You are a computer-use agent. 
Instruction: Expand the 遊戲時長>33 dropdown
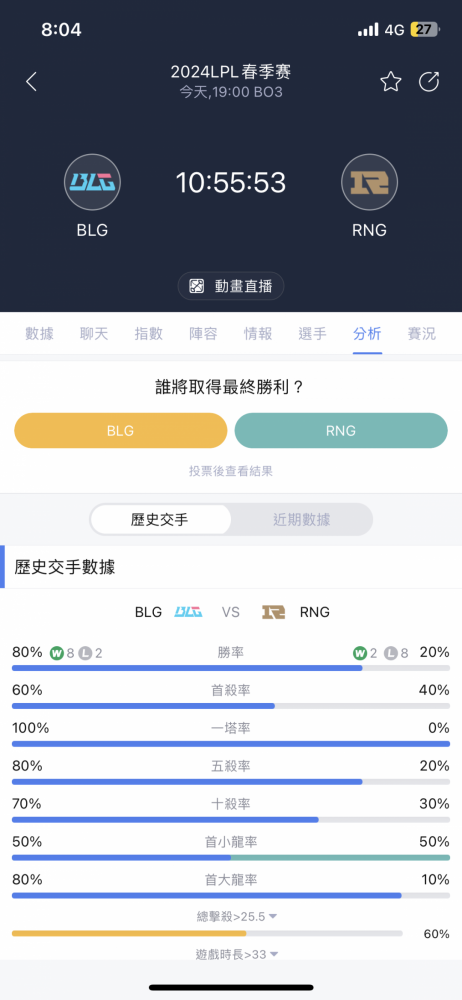[x=237, y=955]
